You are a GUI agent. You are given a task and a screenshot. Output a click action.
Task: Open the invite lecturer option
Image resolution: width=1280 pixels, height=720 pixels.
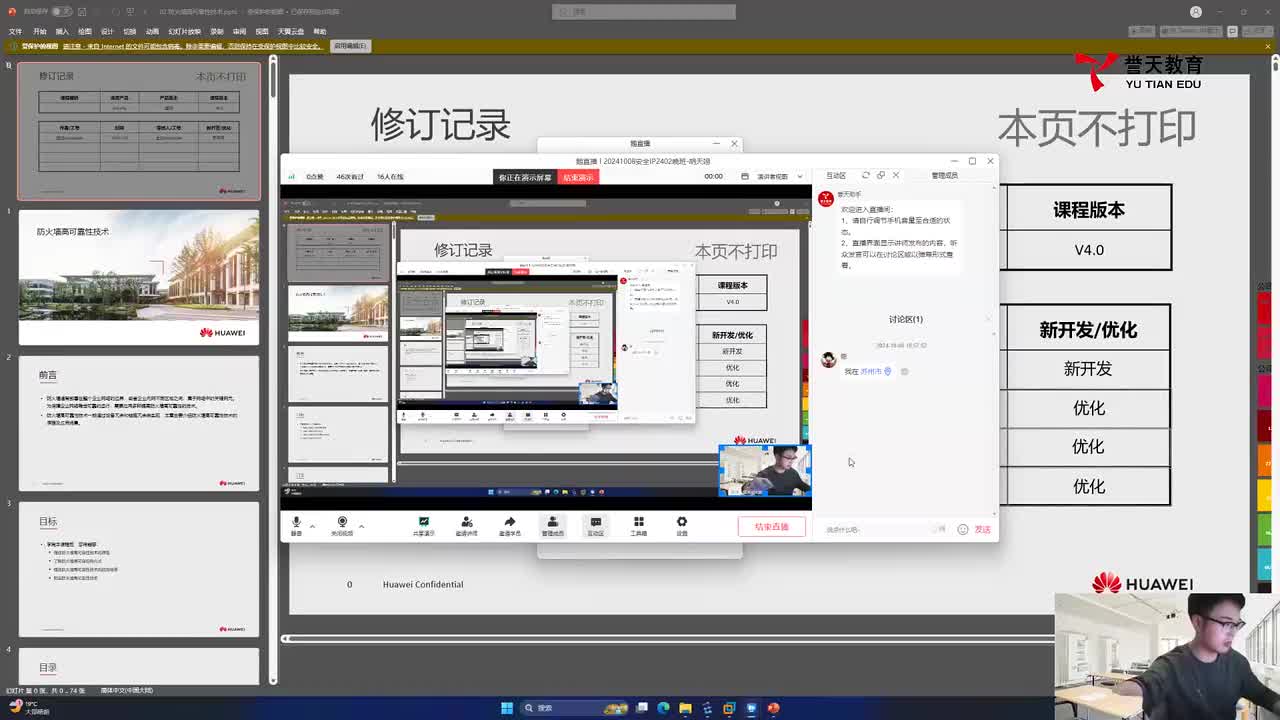(x=467, y=526)
